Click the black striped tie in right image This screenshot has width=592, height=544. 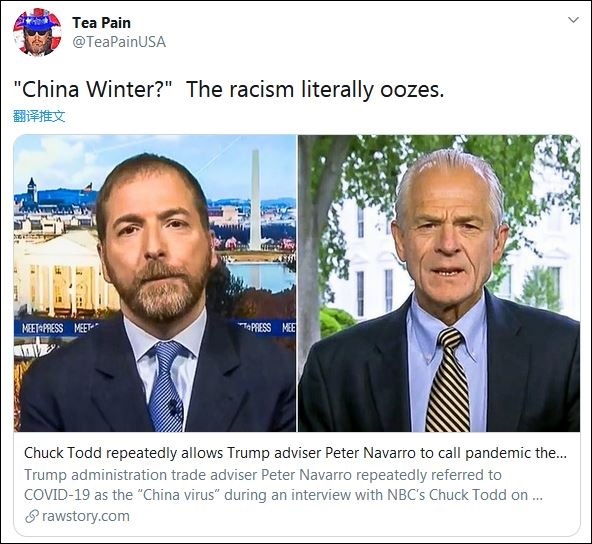coord(449,379)
